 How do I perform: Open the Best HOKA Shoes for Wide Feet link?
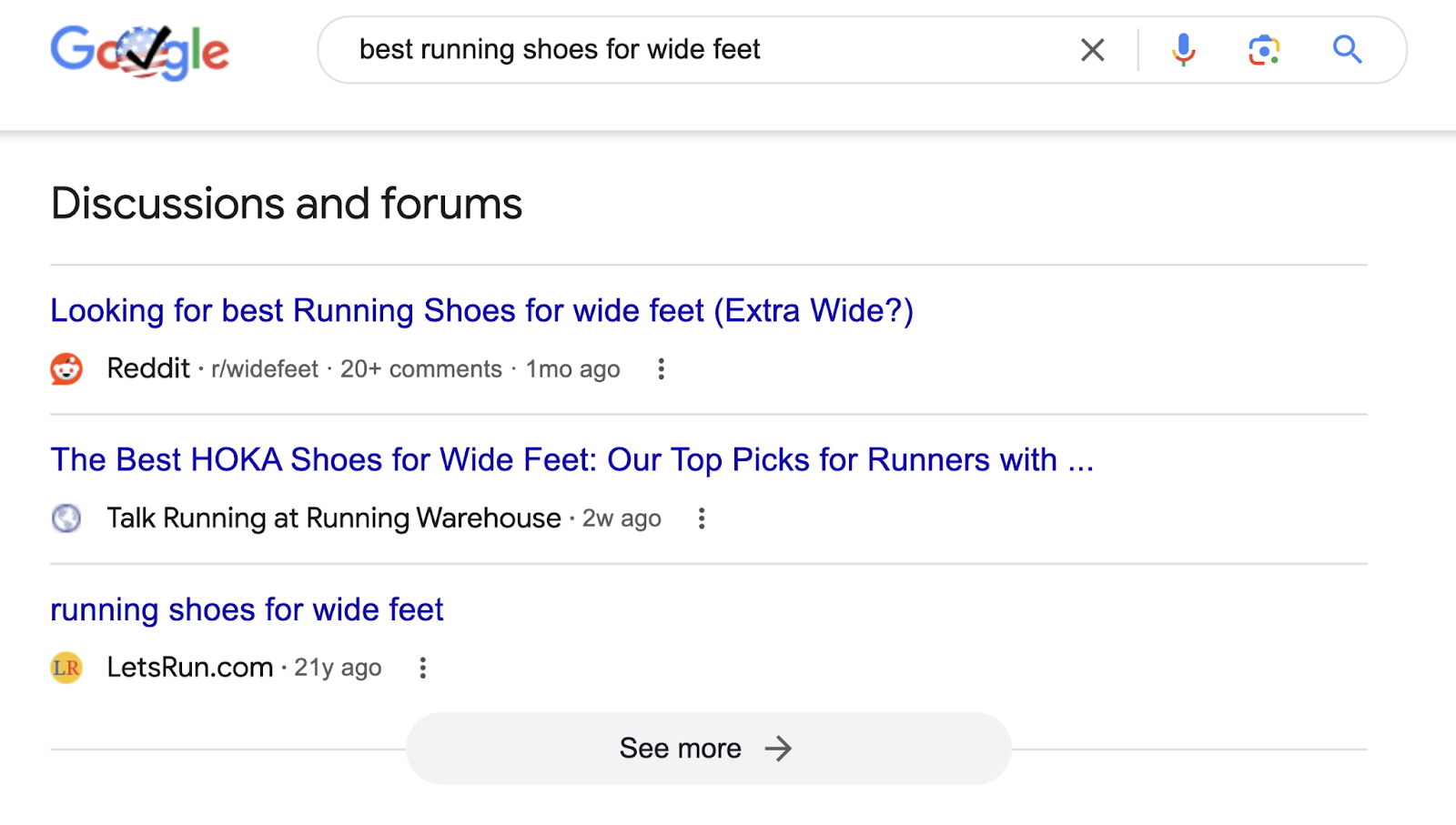tap(571, 460)
